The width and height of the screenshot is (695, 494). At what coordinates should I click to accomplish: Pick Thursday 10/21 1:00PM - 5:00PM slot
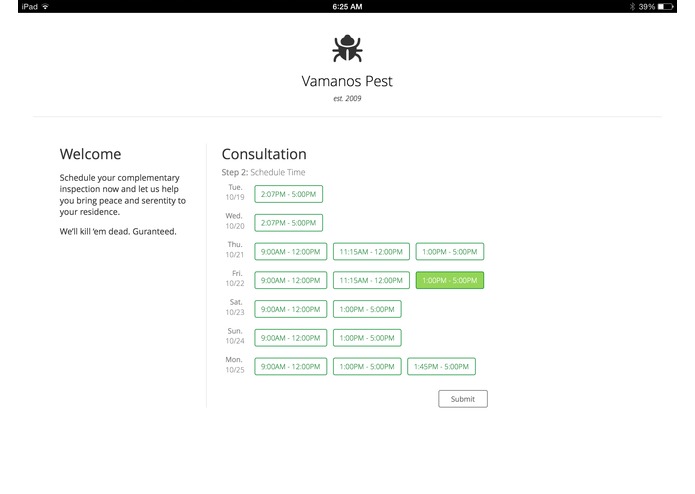click(450, 252)
